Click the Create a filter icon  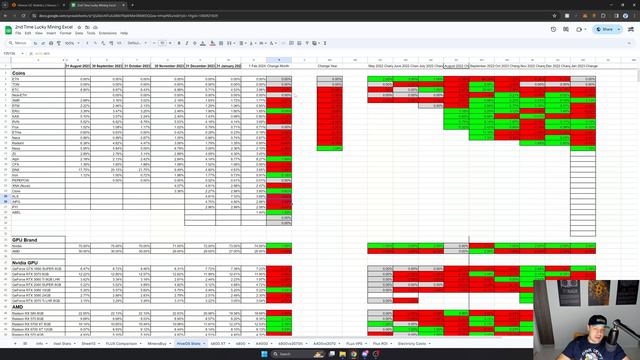[307, 43]
